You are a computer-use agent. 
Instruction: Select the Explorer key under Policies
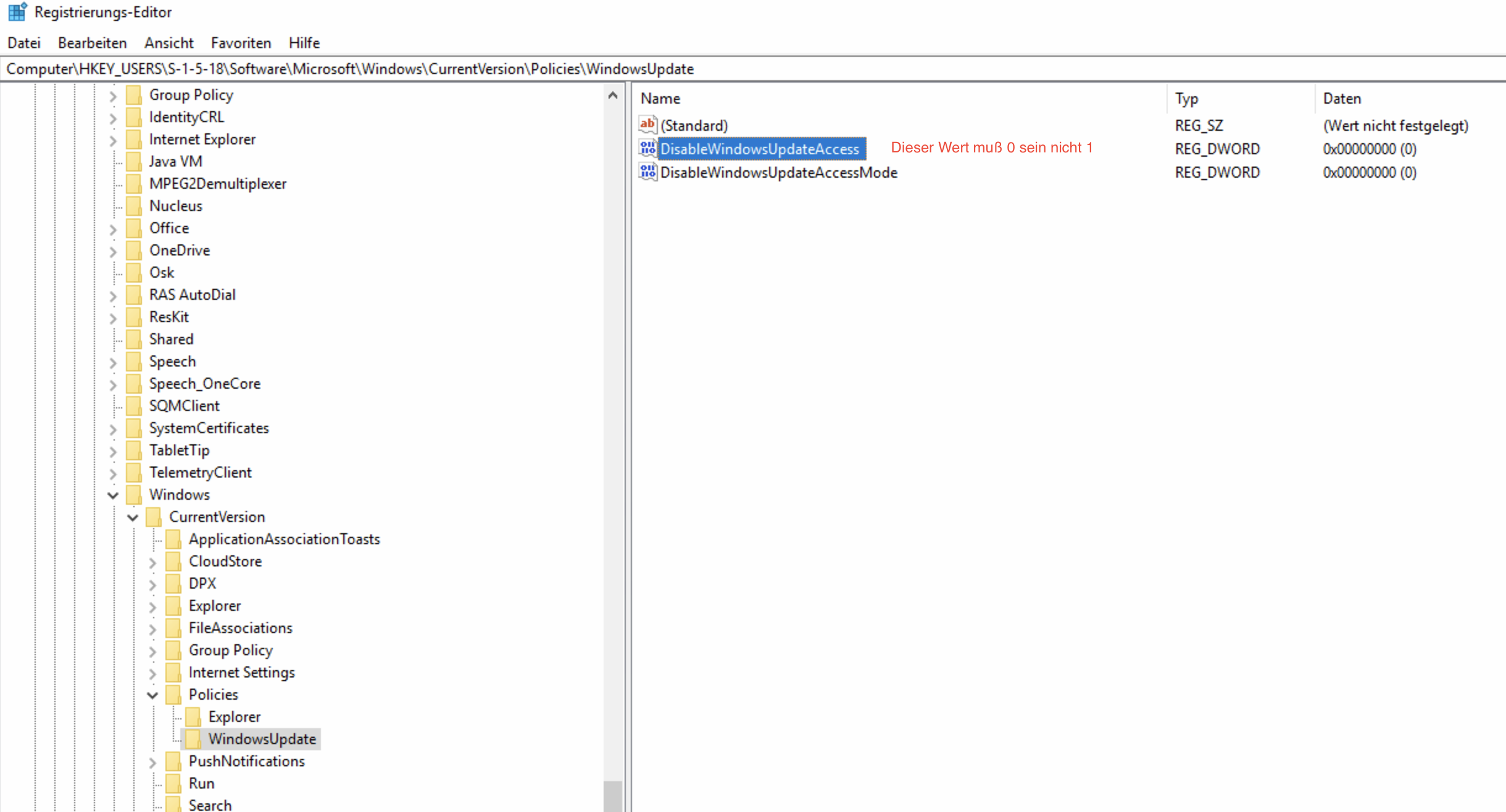[234, 716]
